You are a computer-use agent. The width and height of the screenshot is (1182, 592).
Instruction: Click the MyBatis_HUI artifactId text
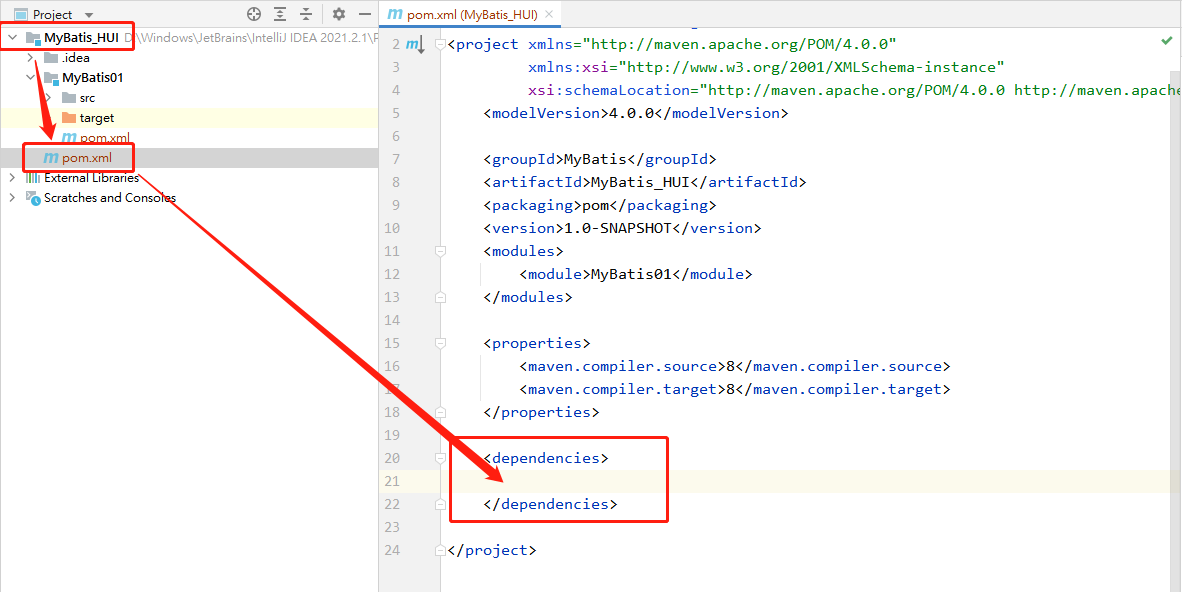pos(641,182)
